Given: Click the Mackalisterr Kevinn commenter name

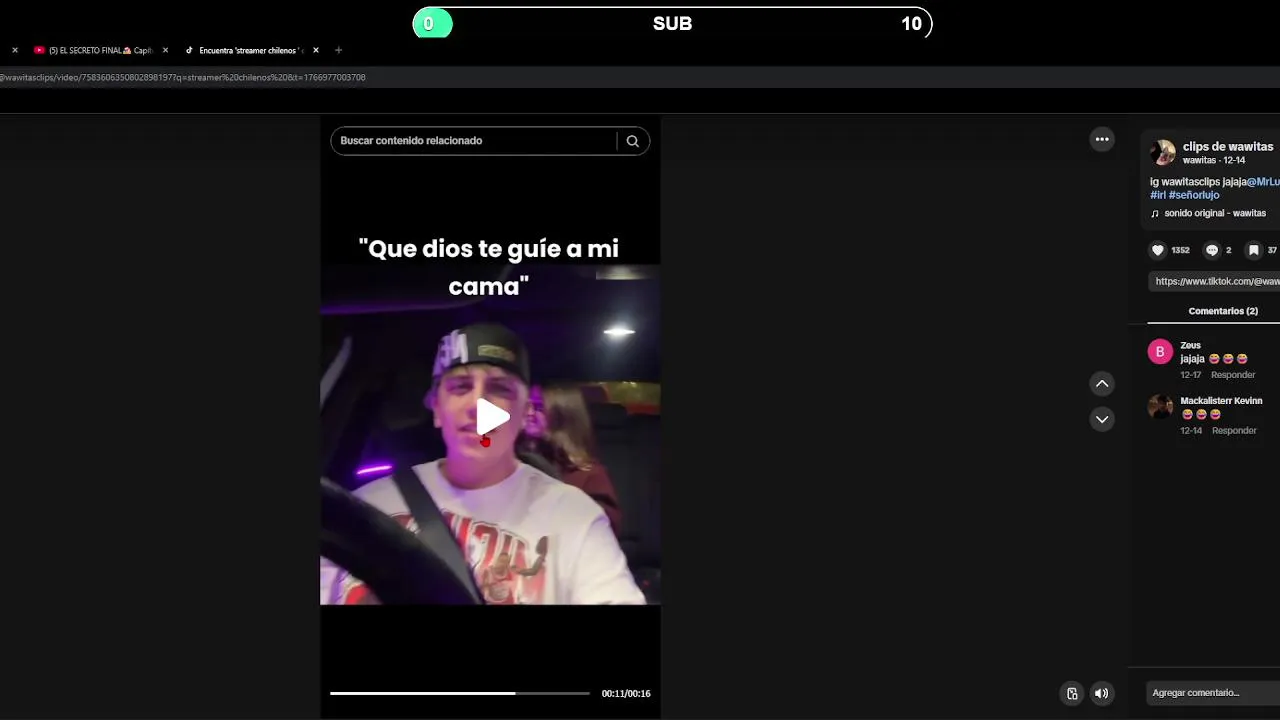Looking at the screenshot, I should click(1221, 401).
